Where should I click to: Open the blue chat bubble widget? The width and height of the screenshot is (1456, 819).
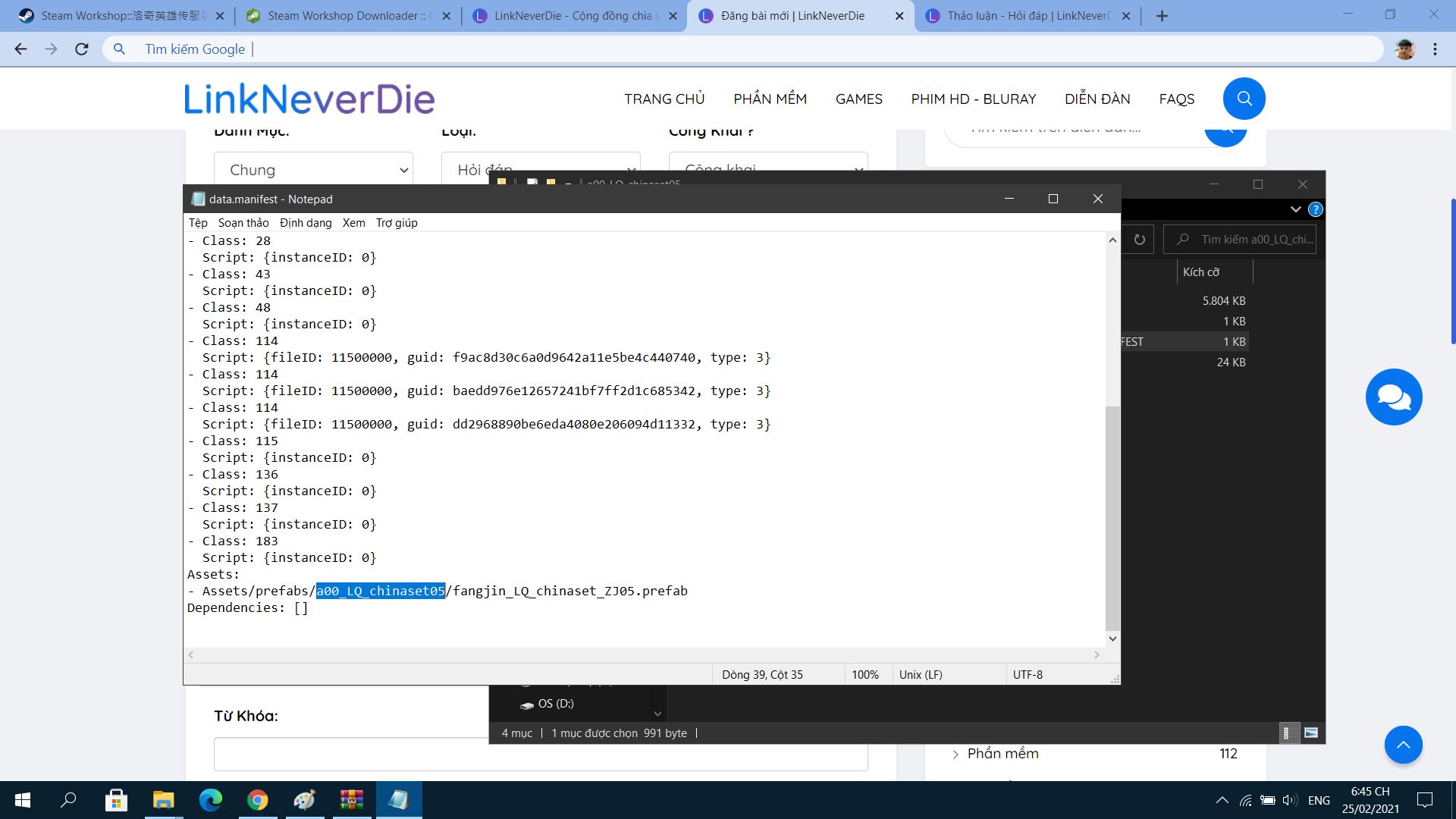(1393, 397)
